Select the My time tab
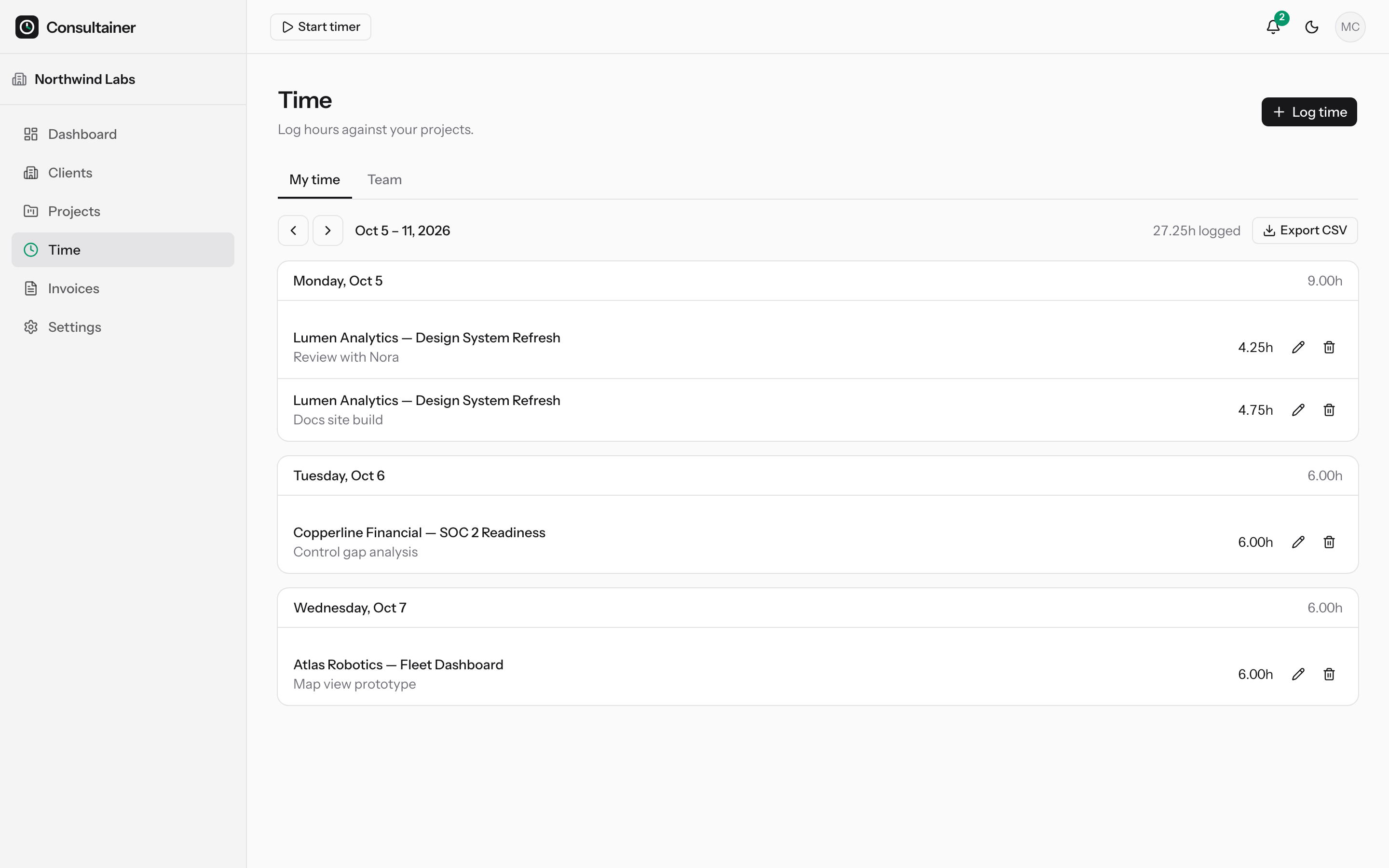This screenshot has width=1389, height=868. (x=314, y=180)
